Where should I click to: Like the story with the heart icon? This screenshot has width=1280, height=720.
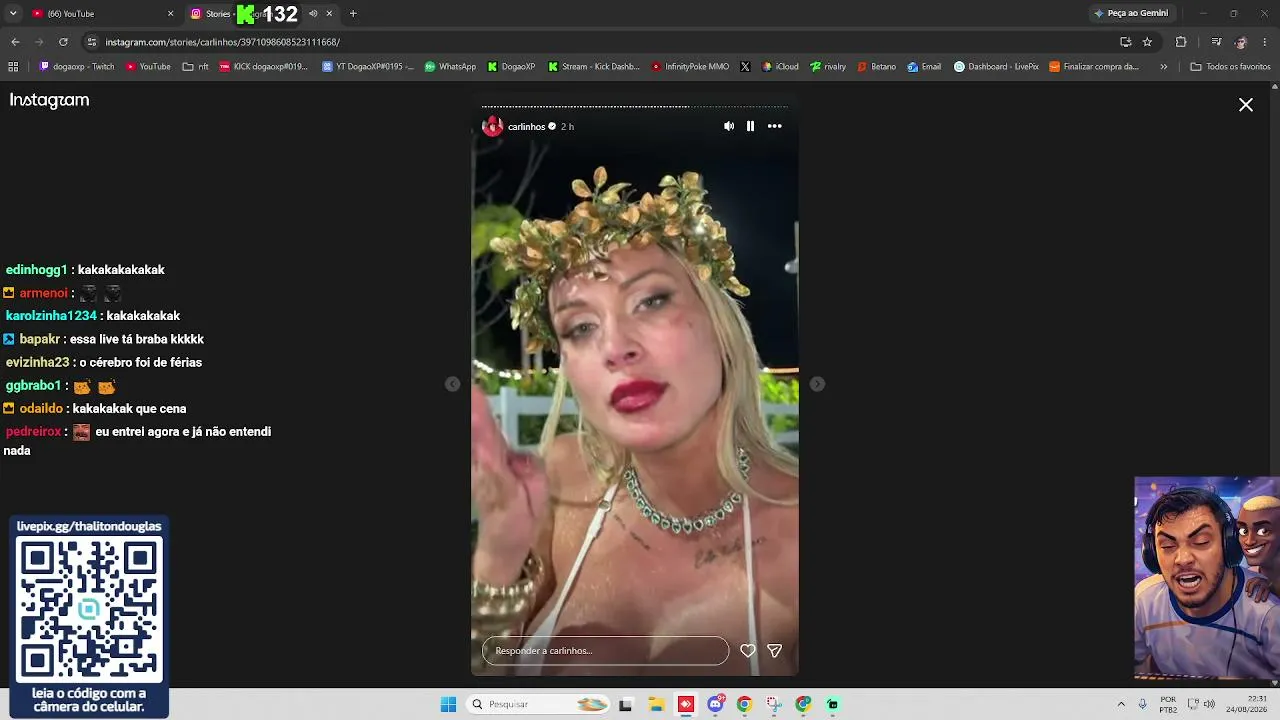(x=747, y=651)
